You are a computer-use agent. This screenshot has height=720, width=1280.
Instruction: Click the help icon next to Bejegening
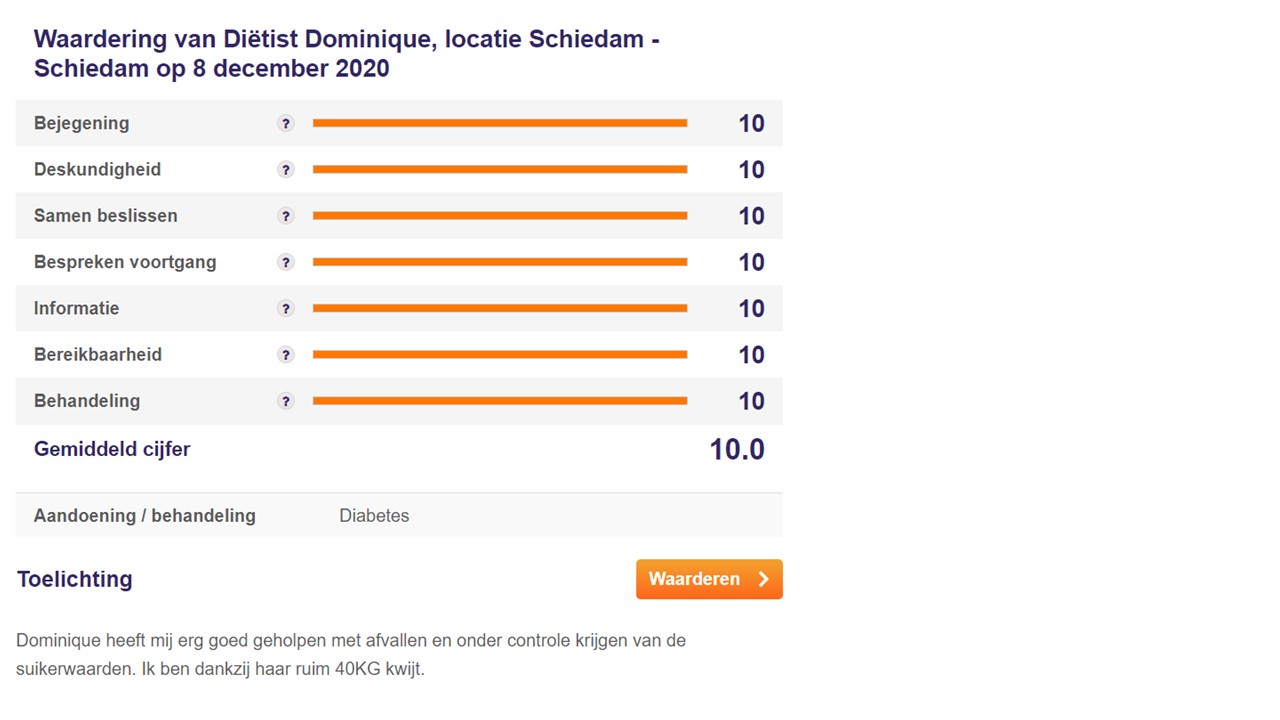pos(286,124)
